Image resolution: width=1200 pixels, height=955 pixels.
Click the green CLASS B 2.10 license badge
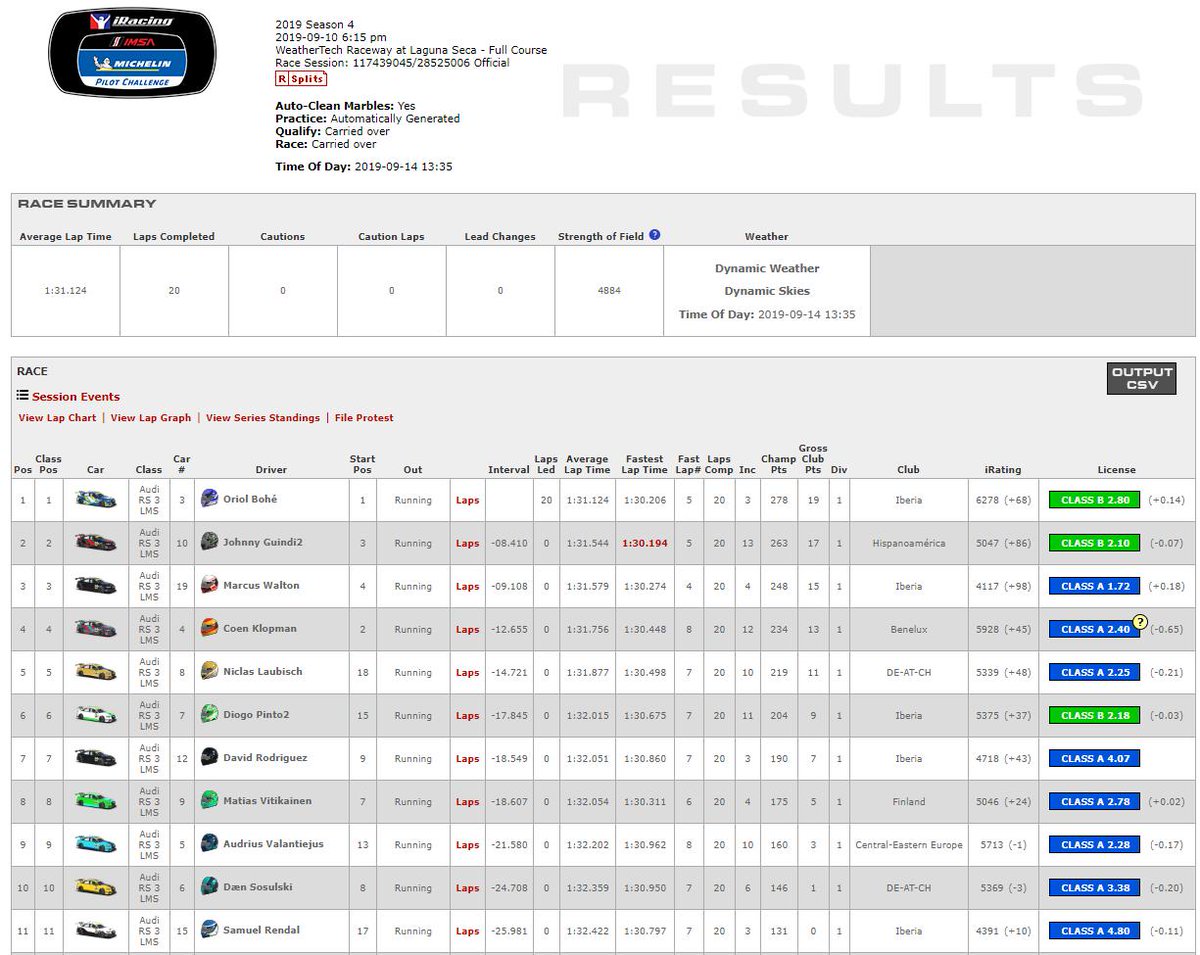(x=1095, y=543)
